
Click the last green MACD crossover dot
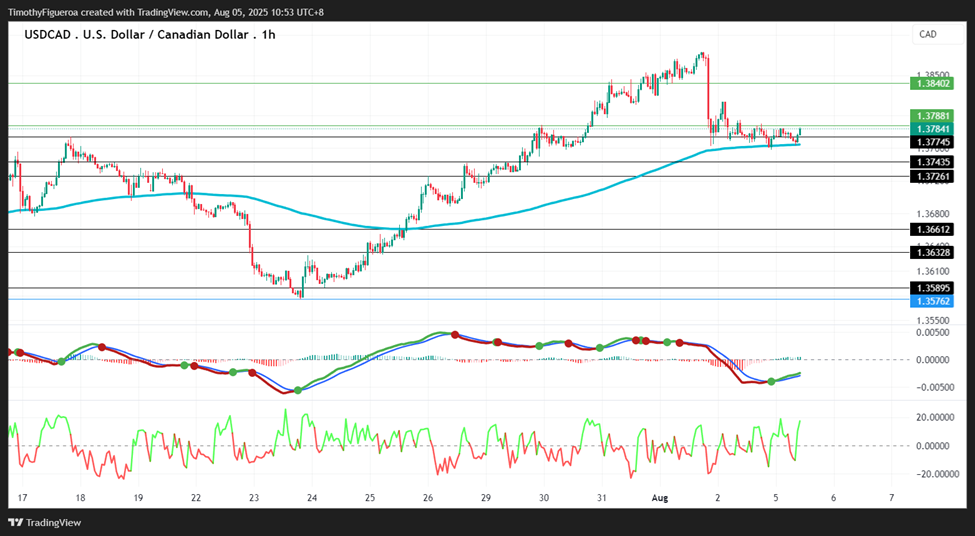772,381
